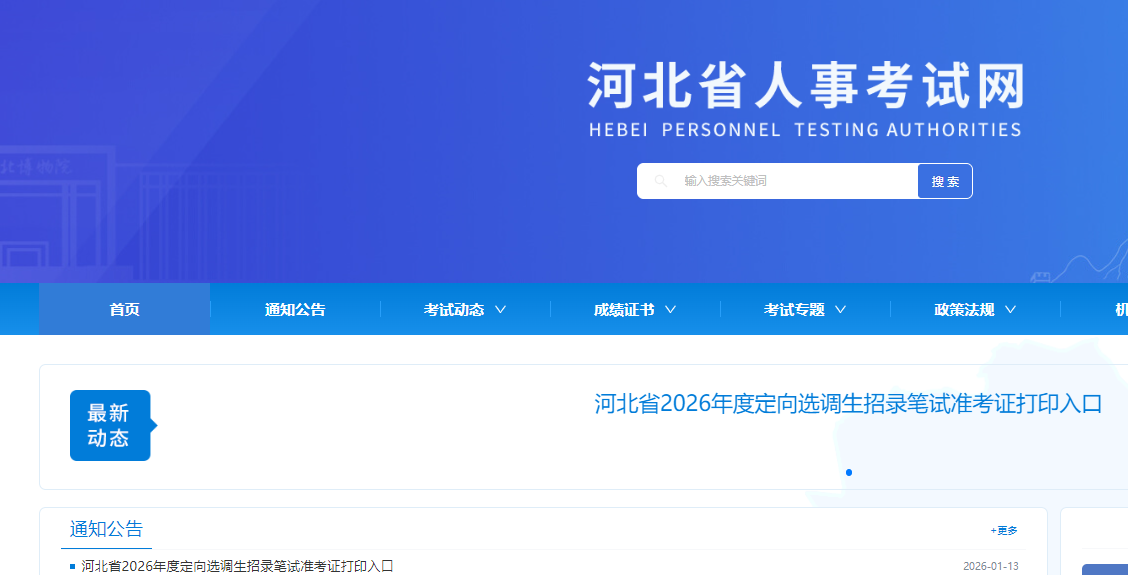Screen dimensions: 1128x575
Task: Select the 考试动态 menu label
Action: [454, 310]
